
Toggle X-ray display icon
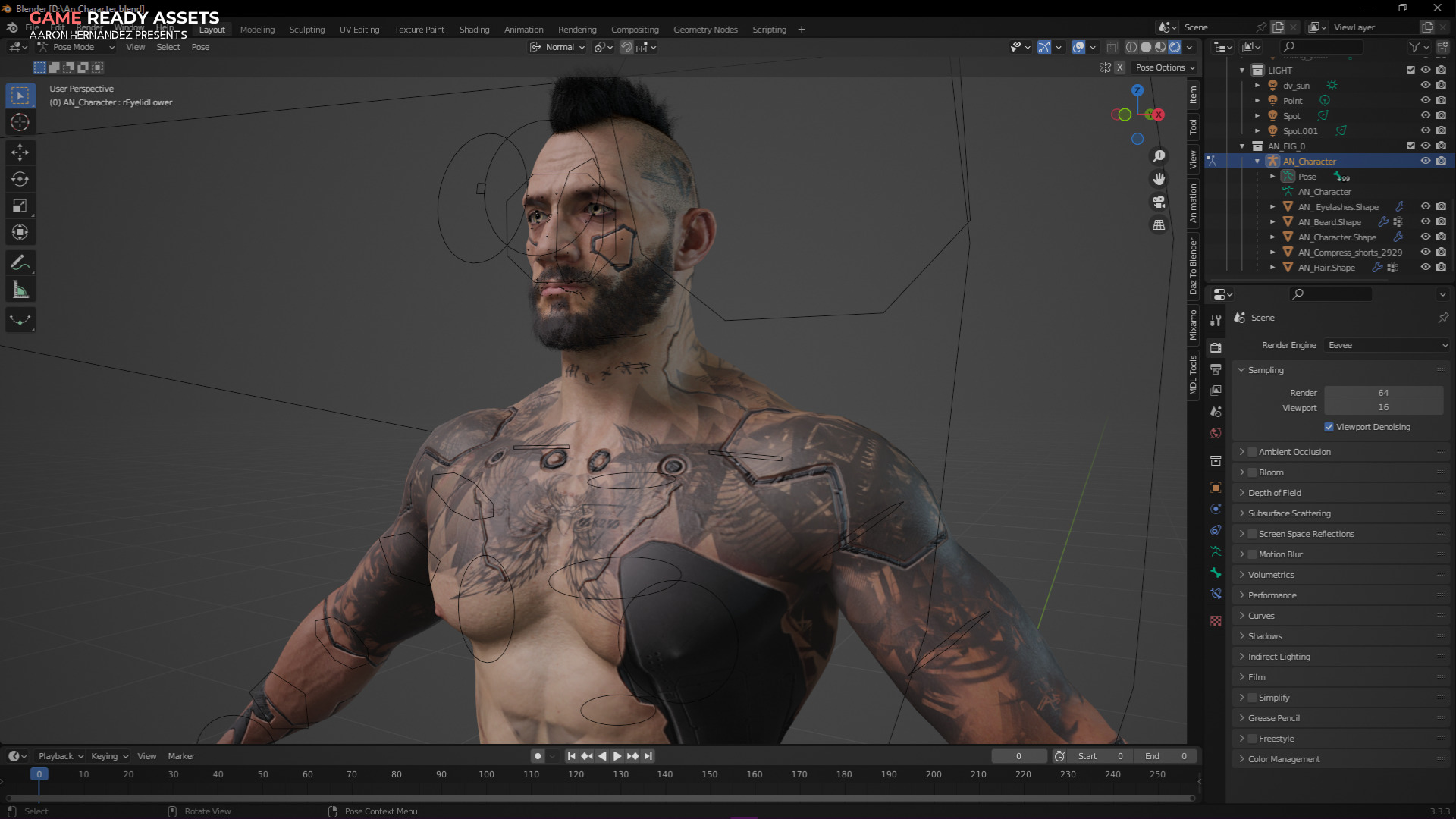click(1112, 47)
